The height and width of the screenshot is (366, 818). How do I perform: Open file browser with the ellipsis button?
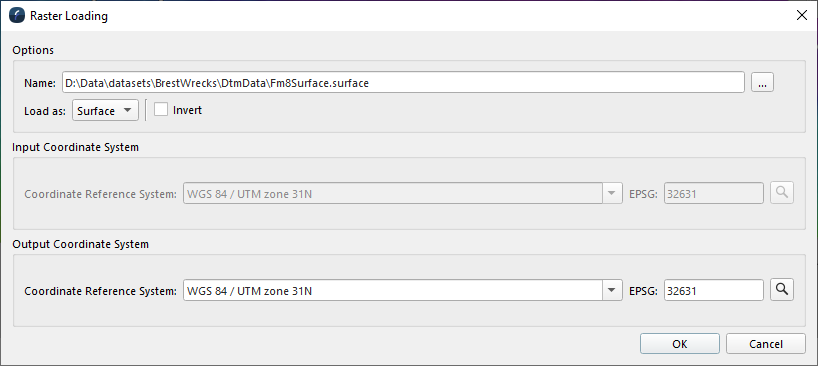762,82
